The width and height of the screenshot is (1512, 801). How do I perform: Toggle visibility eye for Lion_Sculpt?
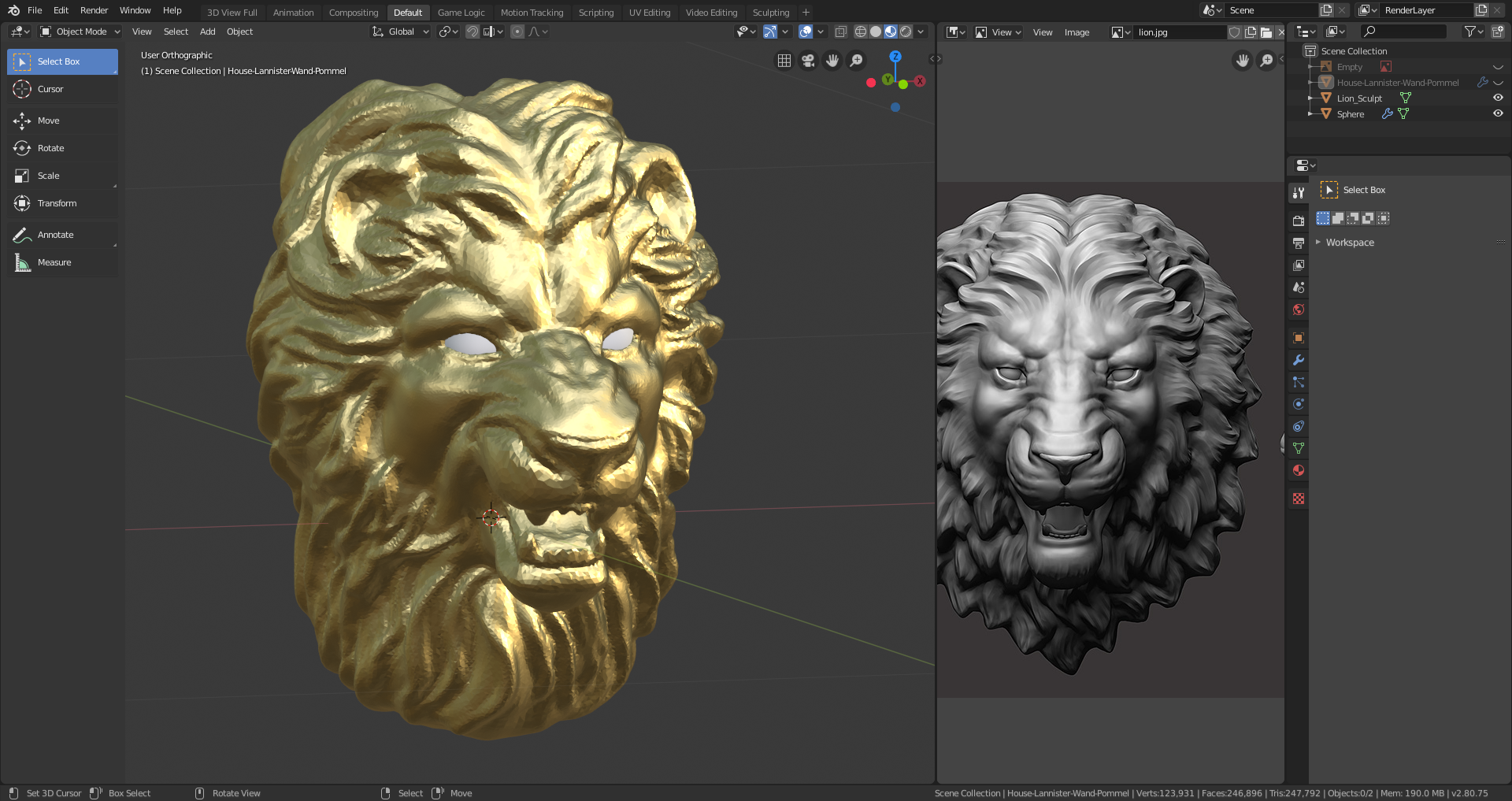click(x=1498, y=98)
